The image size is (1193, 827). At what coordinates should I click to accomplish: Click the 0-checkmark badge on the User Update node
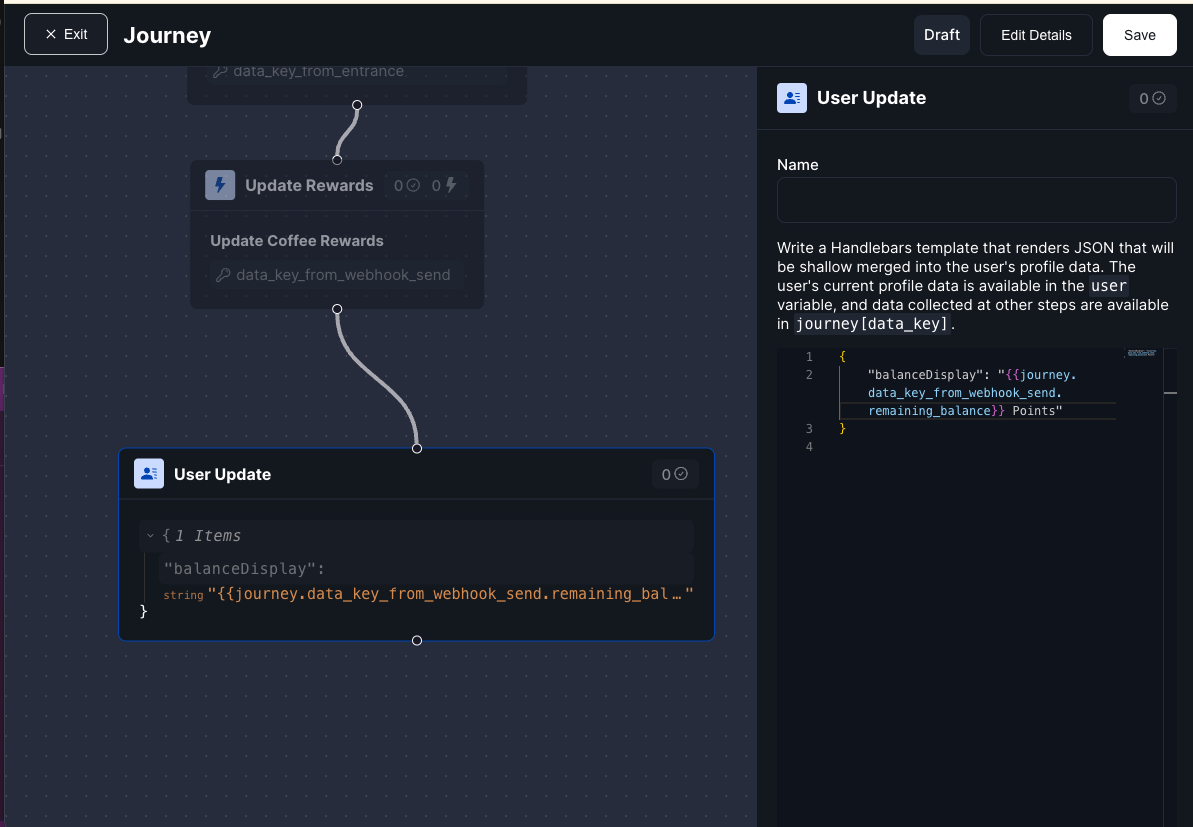(x=675, y=473)
